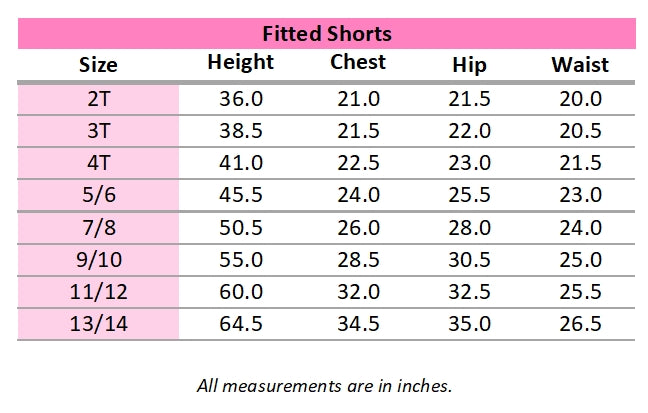This screenshot has width=648, height=413.
Task: Click the 'All measurements are in inches' note
Action: (x=325, y=384)
